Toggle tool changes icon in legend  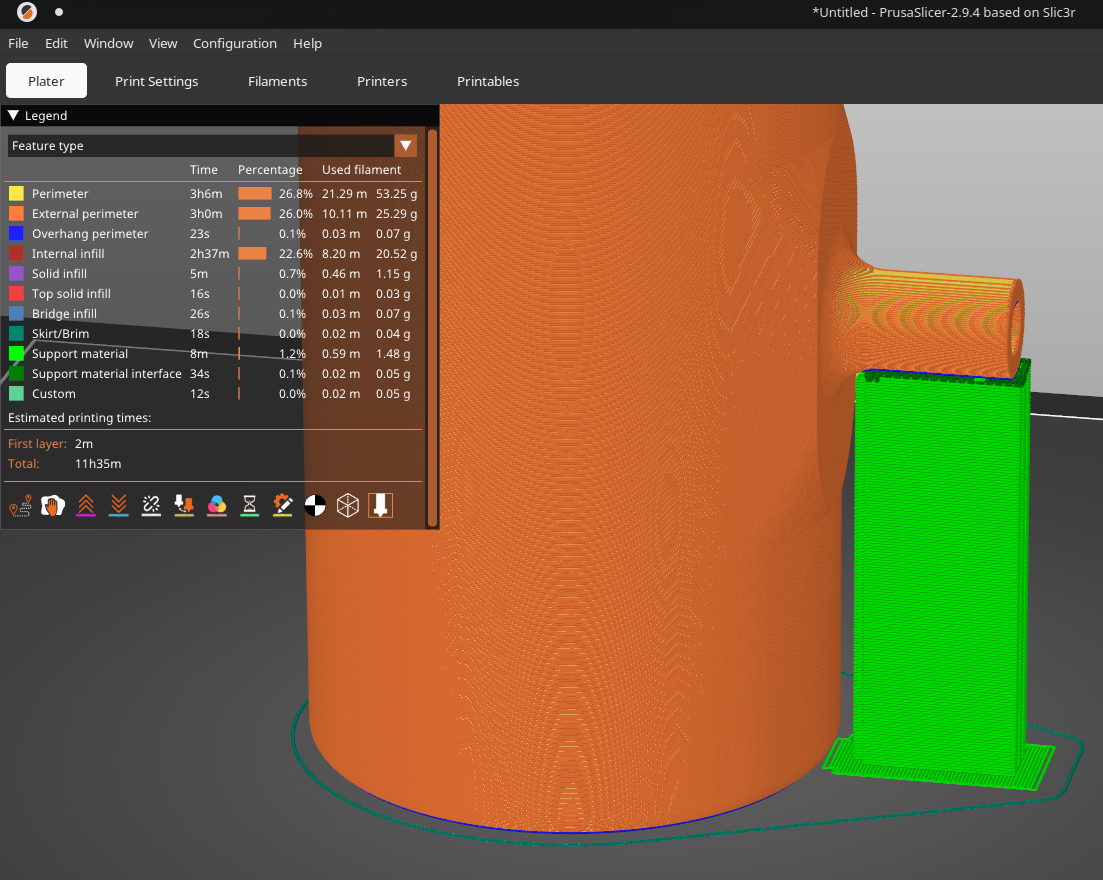tap(184, 506)
